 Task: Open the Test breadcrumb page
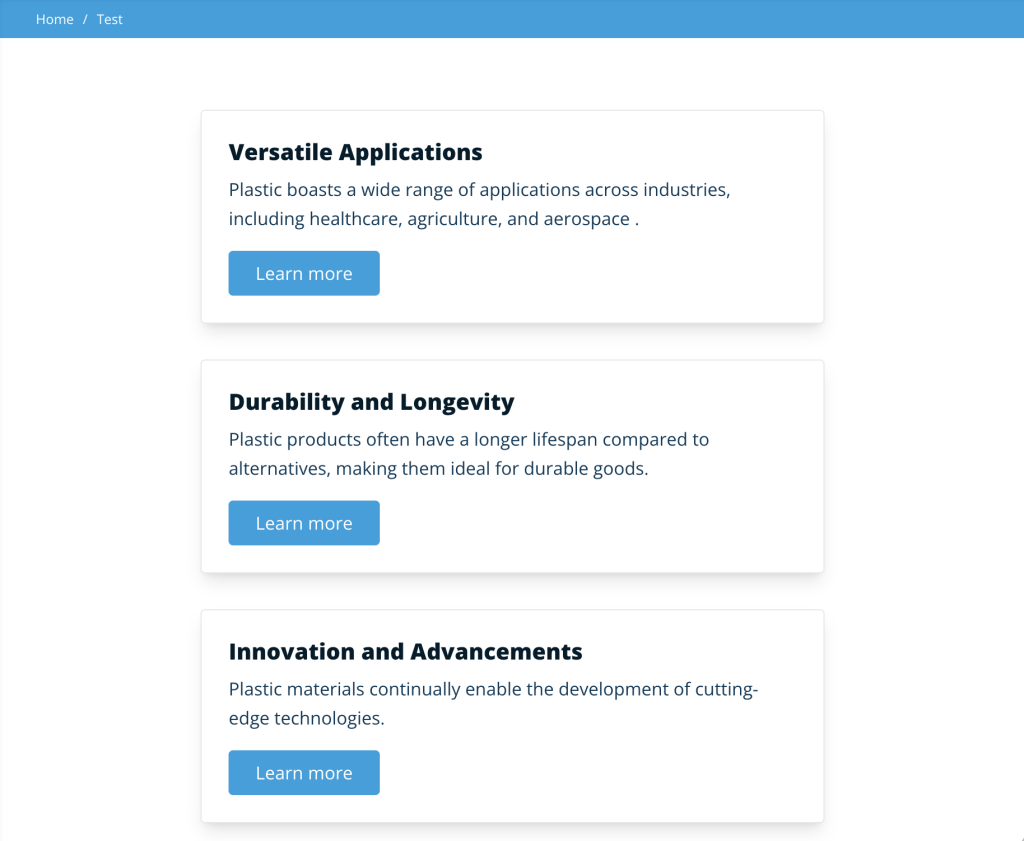click(x=109, y=19)
